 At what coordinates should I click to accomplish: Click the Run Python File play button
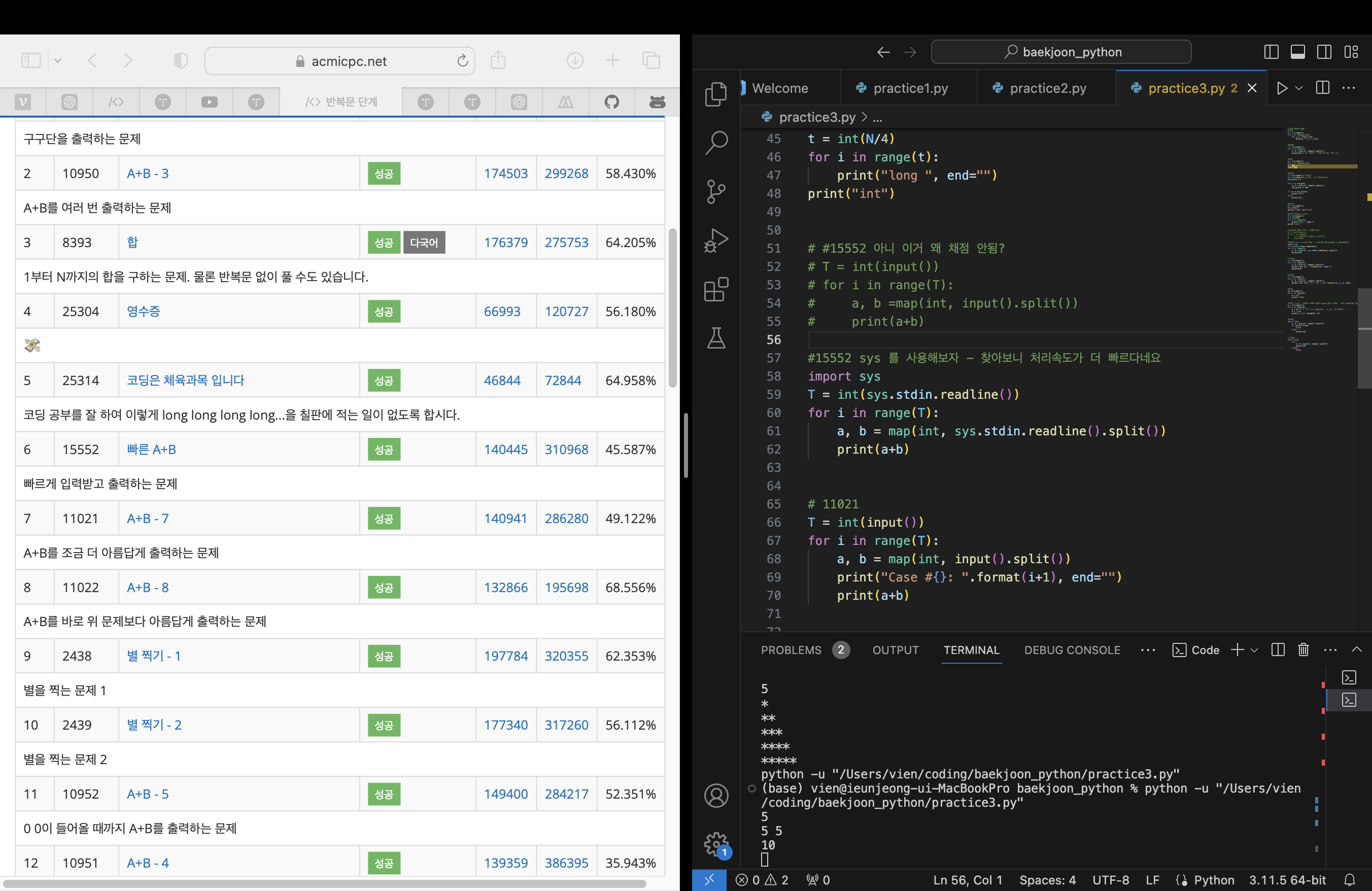pos(1282,88)
